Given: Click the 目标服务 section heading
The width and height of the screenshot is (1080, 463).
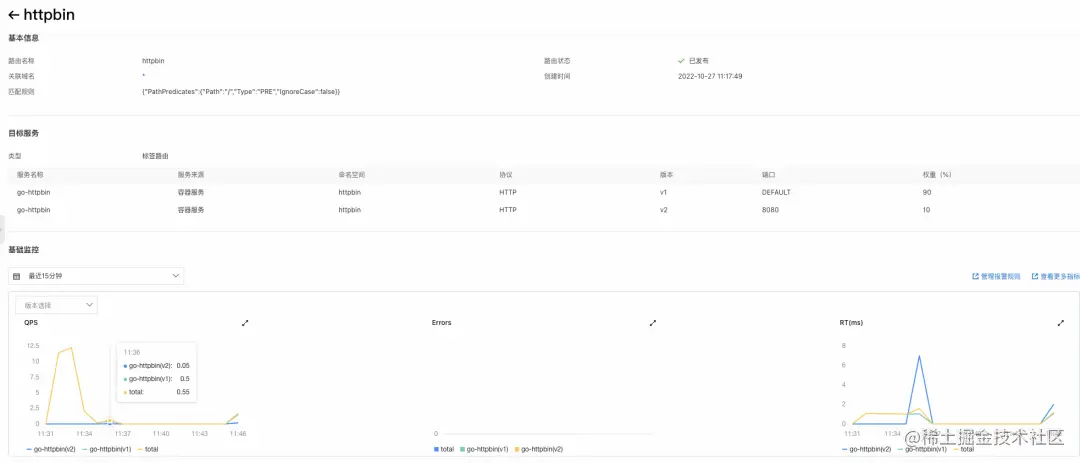Looking at the screenshot, I should click(x=23, y=133).
